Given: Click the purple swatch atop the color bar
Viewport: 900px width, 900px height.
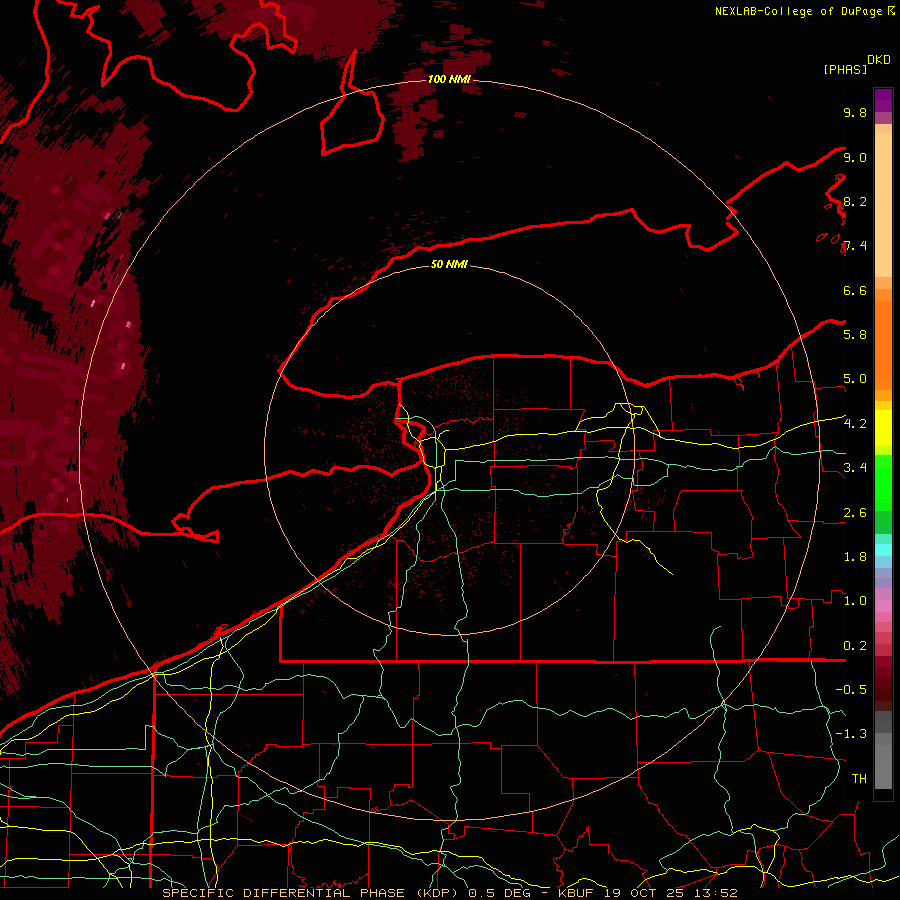Looking at the screenshot, I should coord(883,100).
